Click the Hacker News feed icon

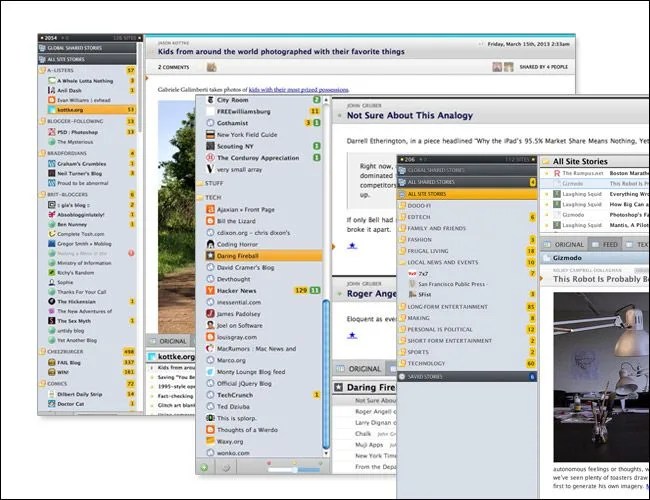210,291
